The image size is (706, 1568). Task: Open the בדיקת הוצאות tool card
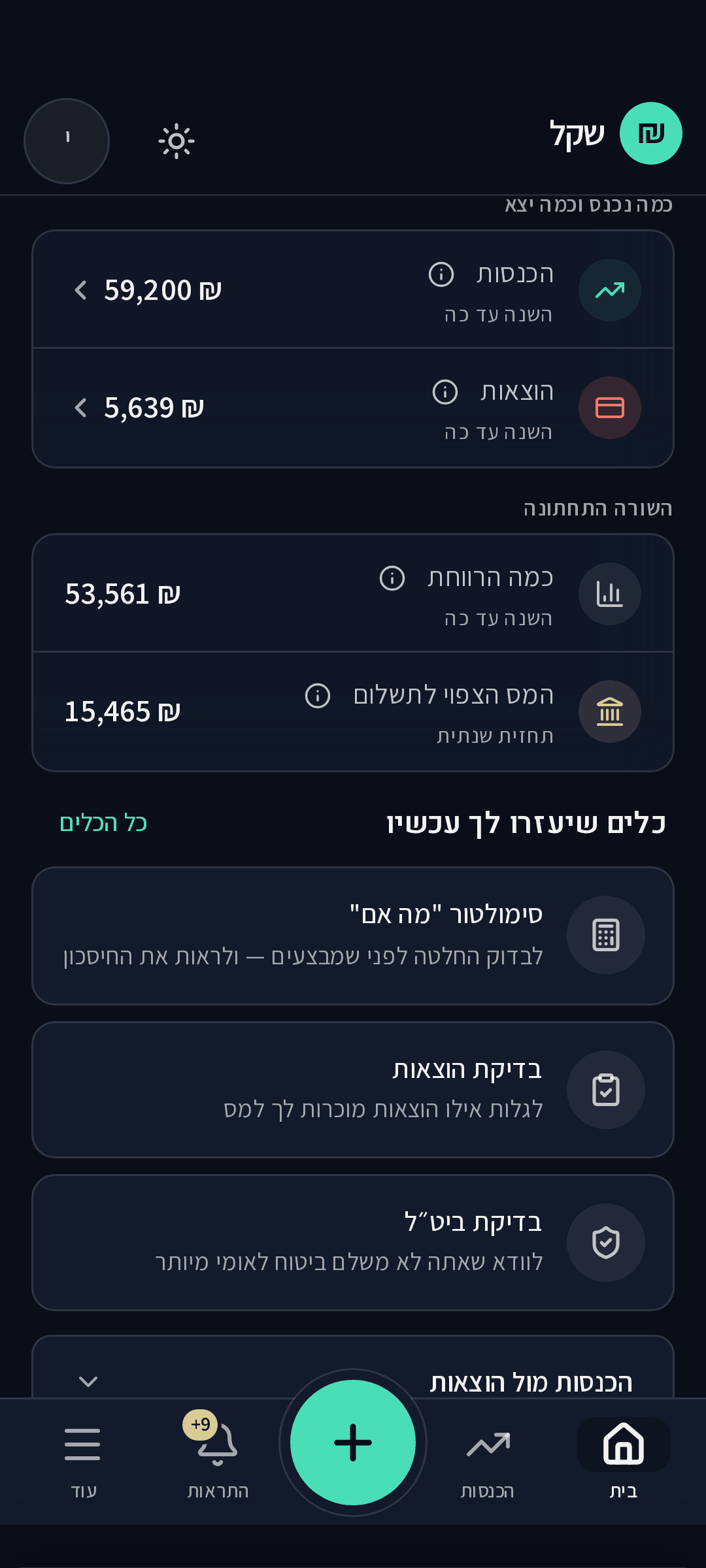coord(353,1090)
